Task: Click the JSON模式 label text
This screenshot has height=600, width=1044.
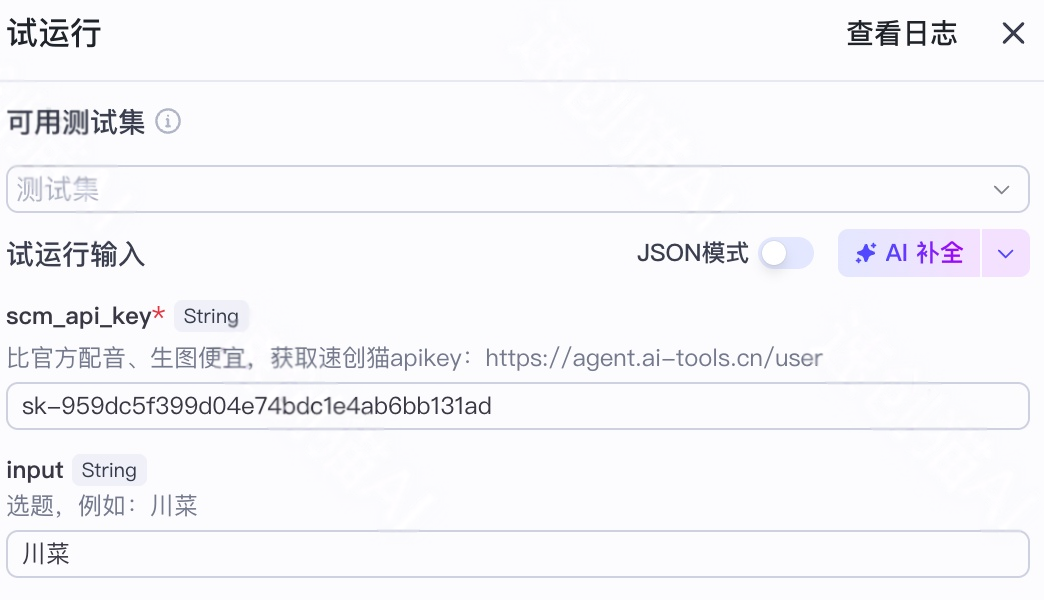Action: (692, 254)
